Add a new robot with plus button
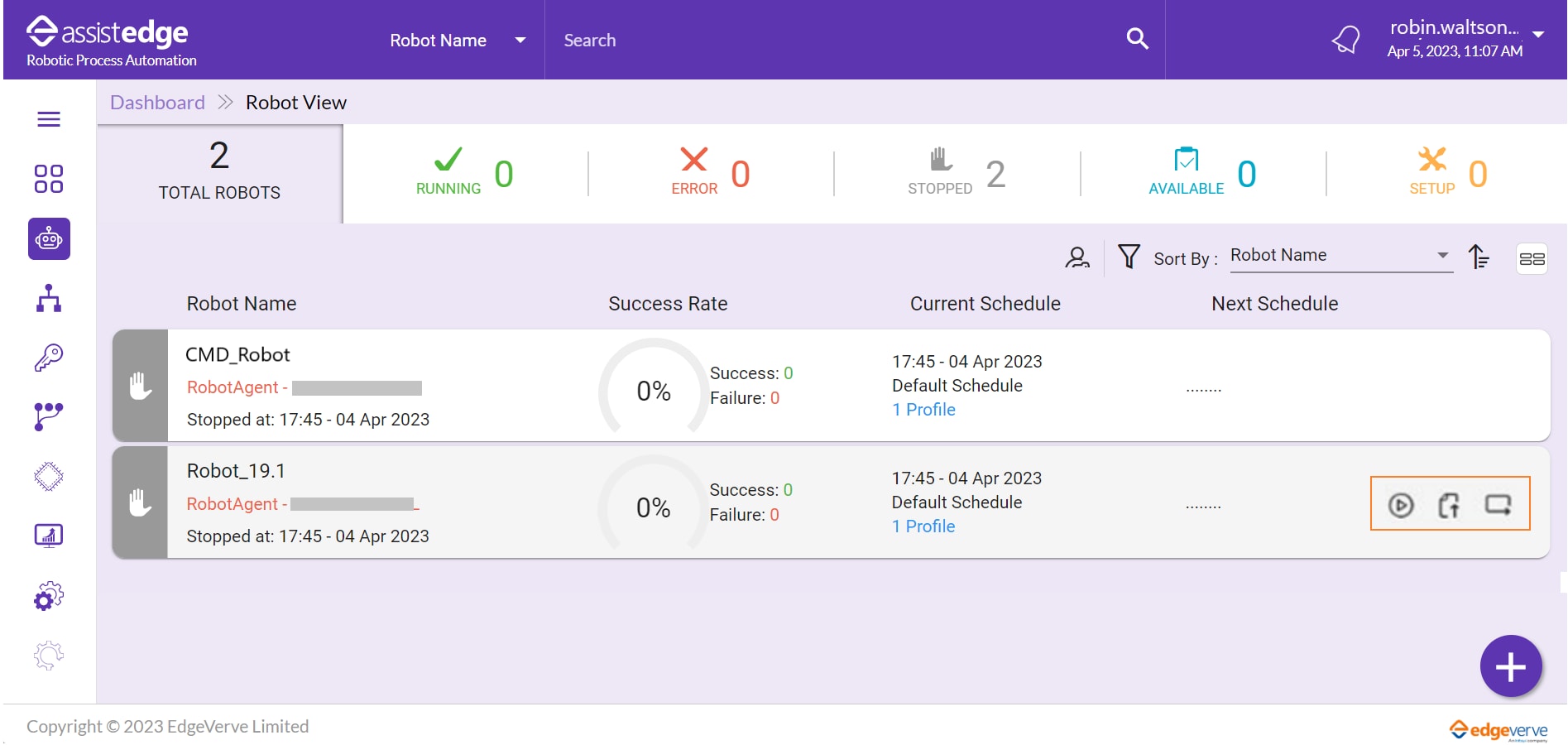Screen dimensions: 1568x745 click(x=1511, y=666)
